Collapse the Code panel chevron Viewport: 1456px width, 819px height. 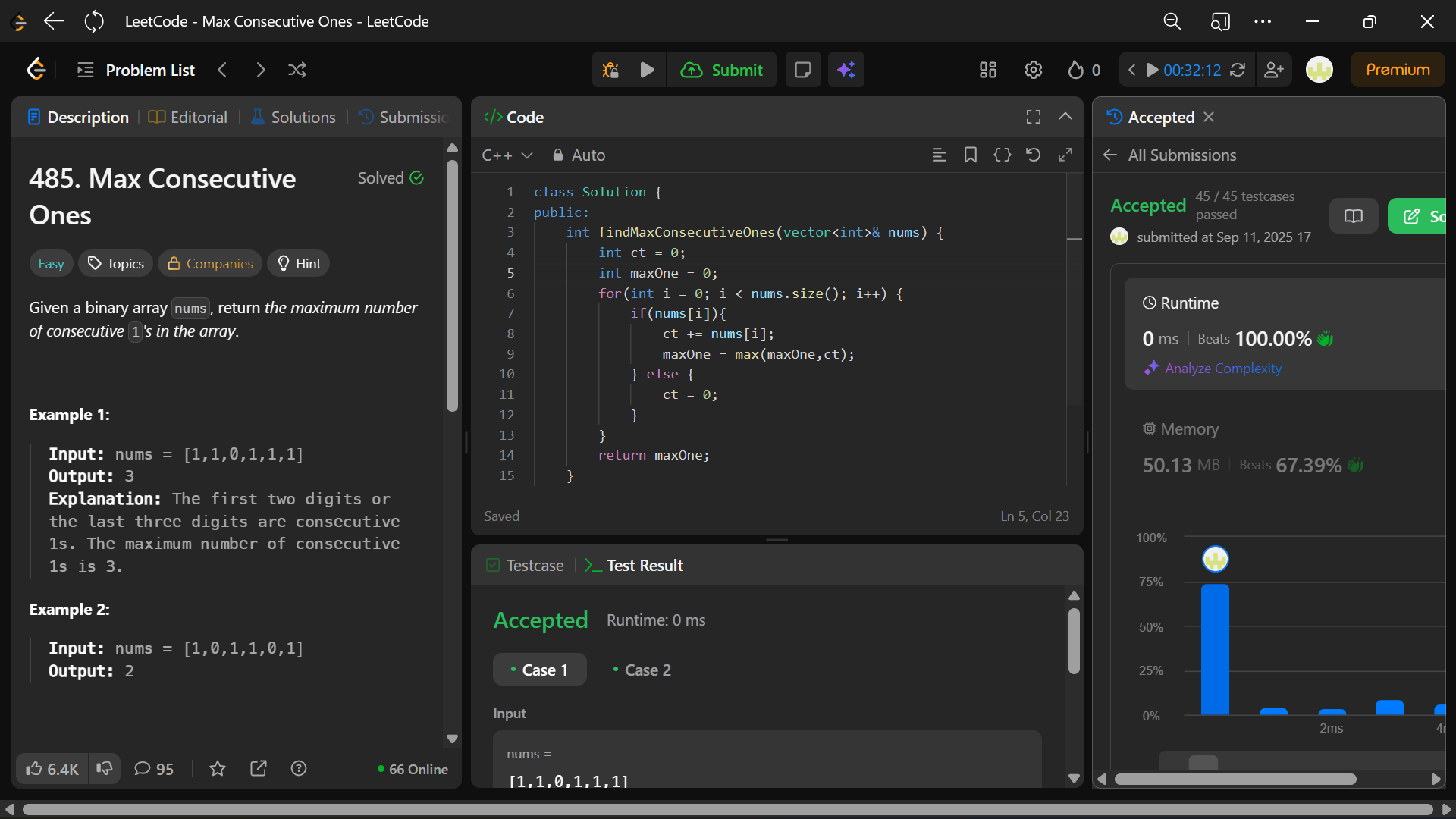point(1065,117)
